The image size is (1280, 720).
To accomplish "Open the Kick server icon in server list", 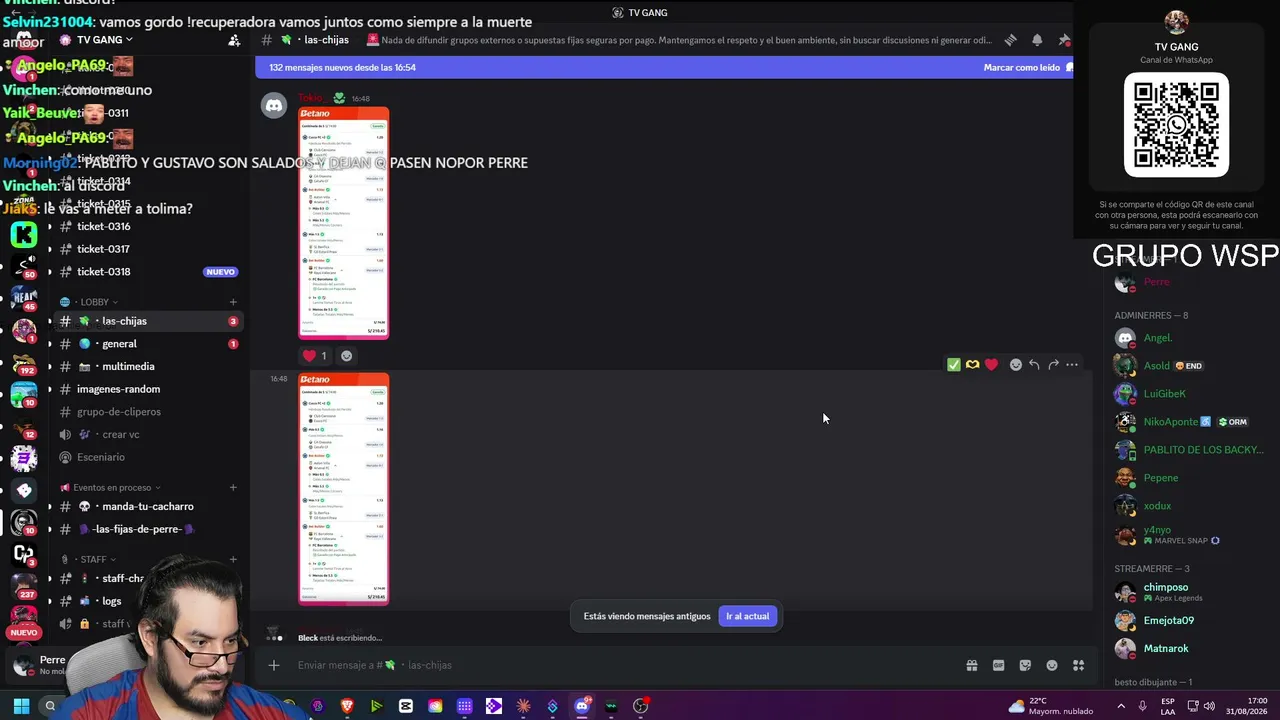I will (24, 234).
